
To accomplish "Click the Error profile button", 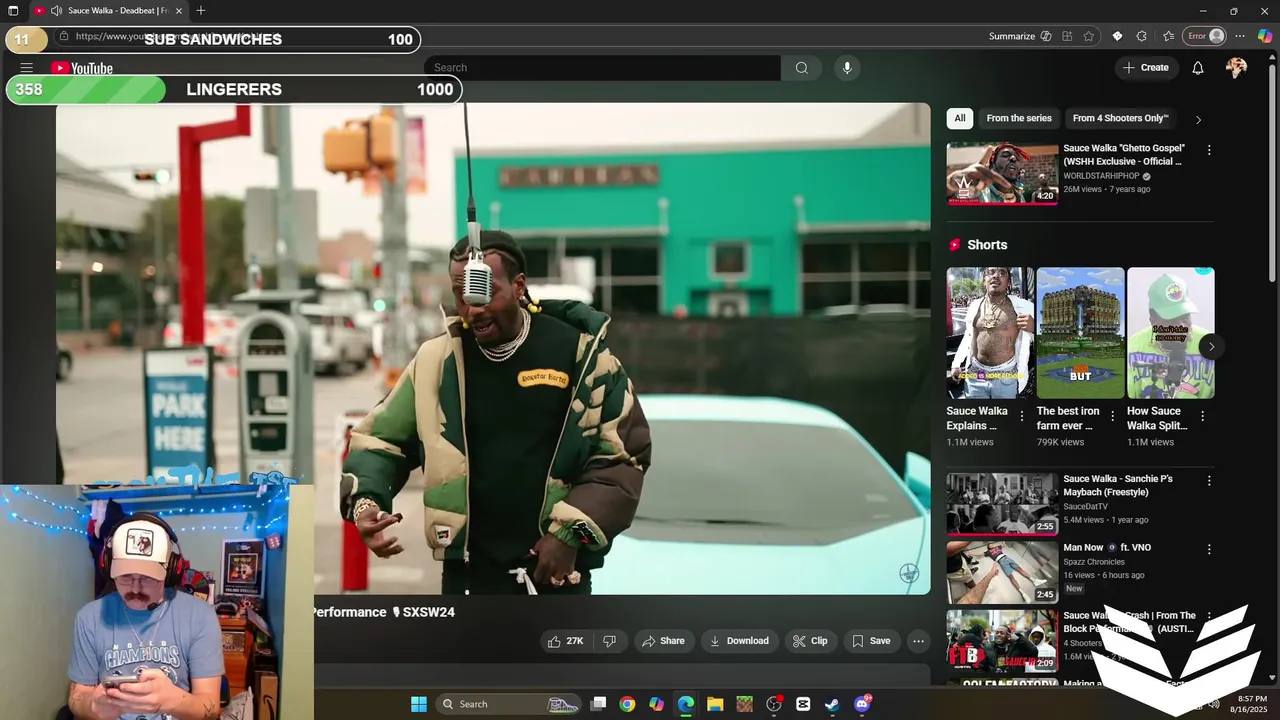I will click(1205, 36).
